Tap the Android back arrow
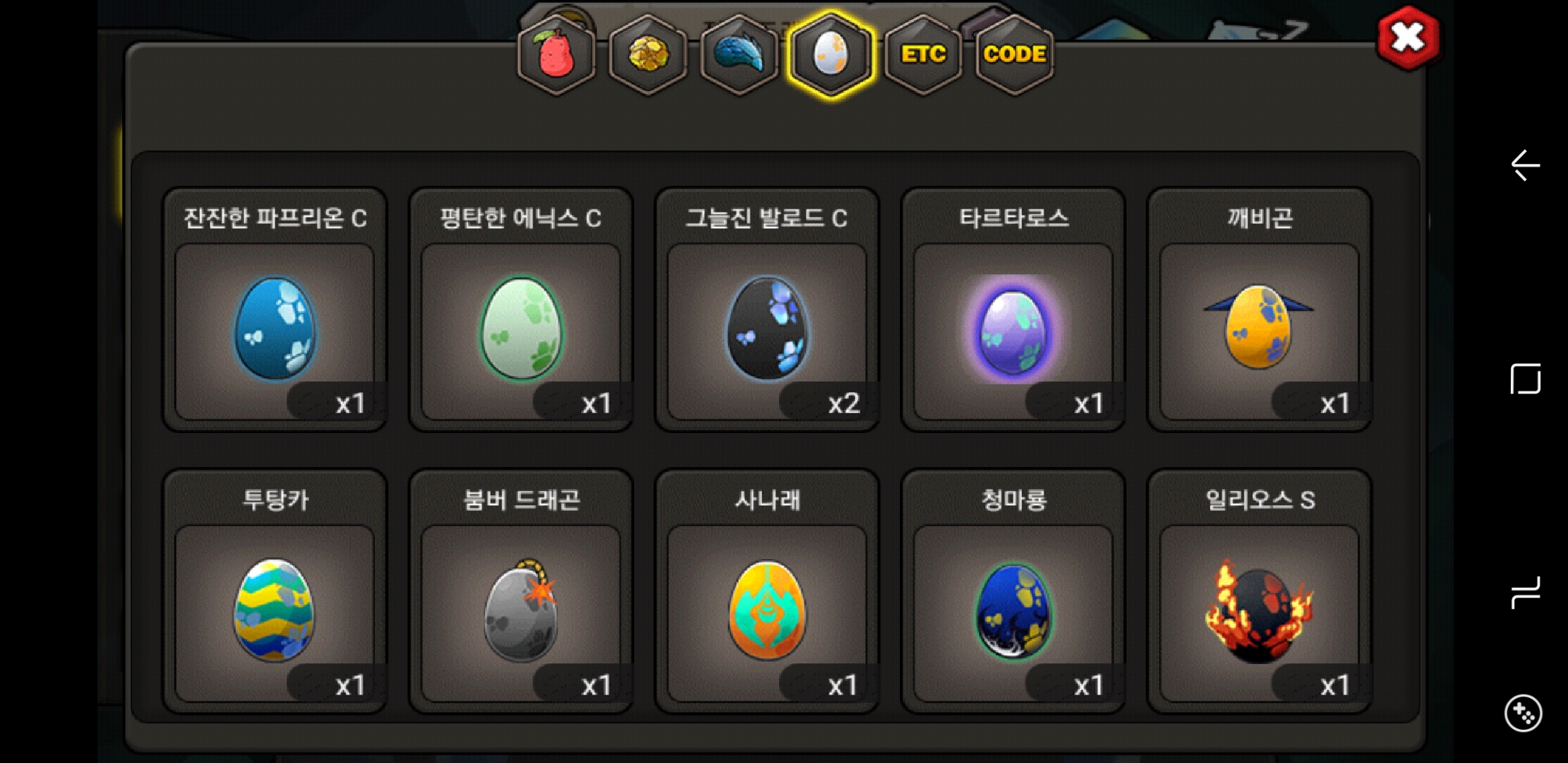The image size is (1568, 763). coord(1525,165)
